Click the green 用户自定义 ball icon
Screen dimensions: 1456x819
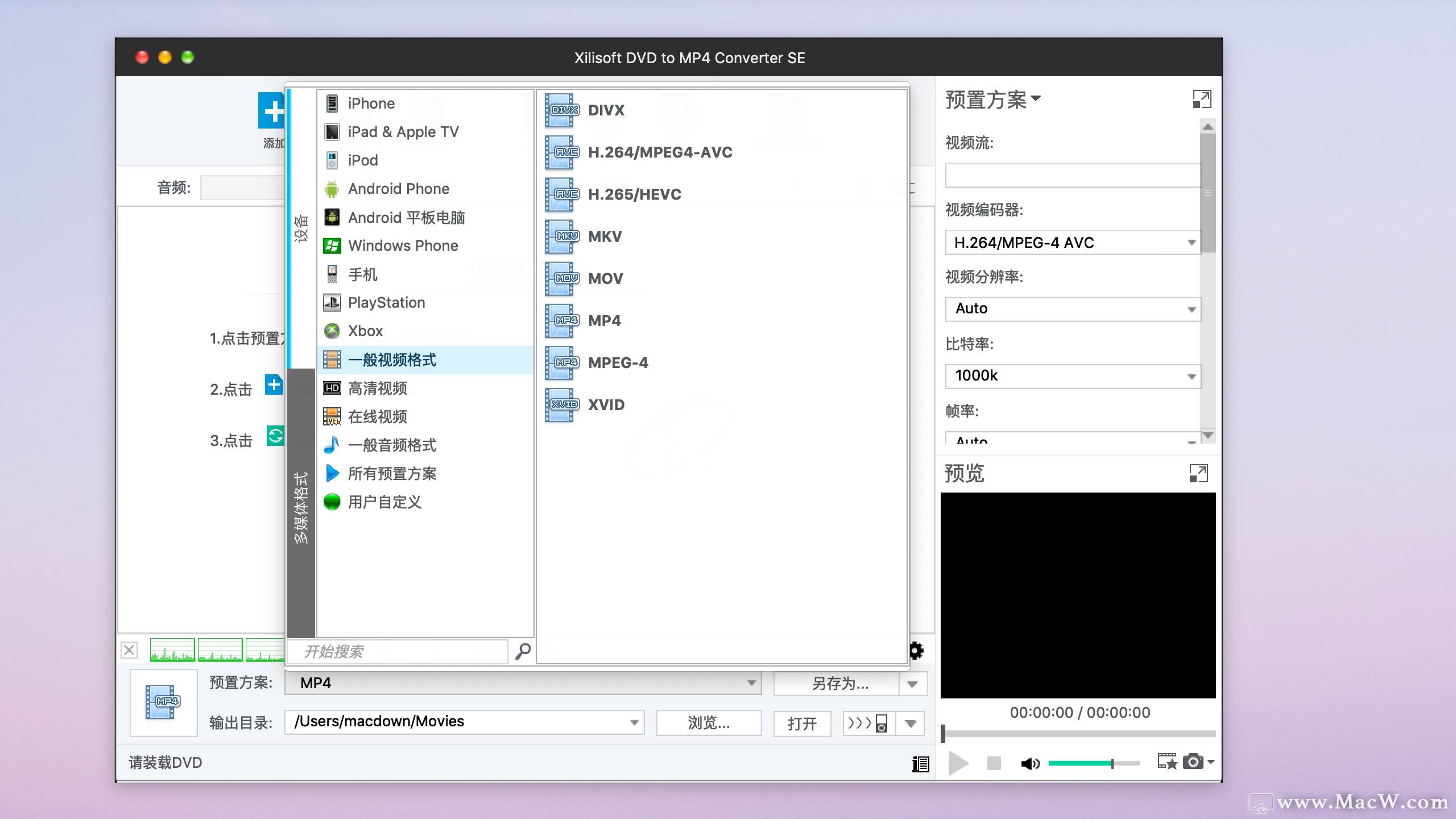click(x=332, y=502)
